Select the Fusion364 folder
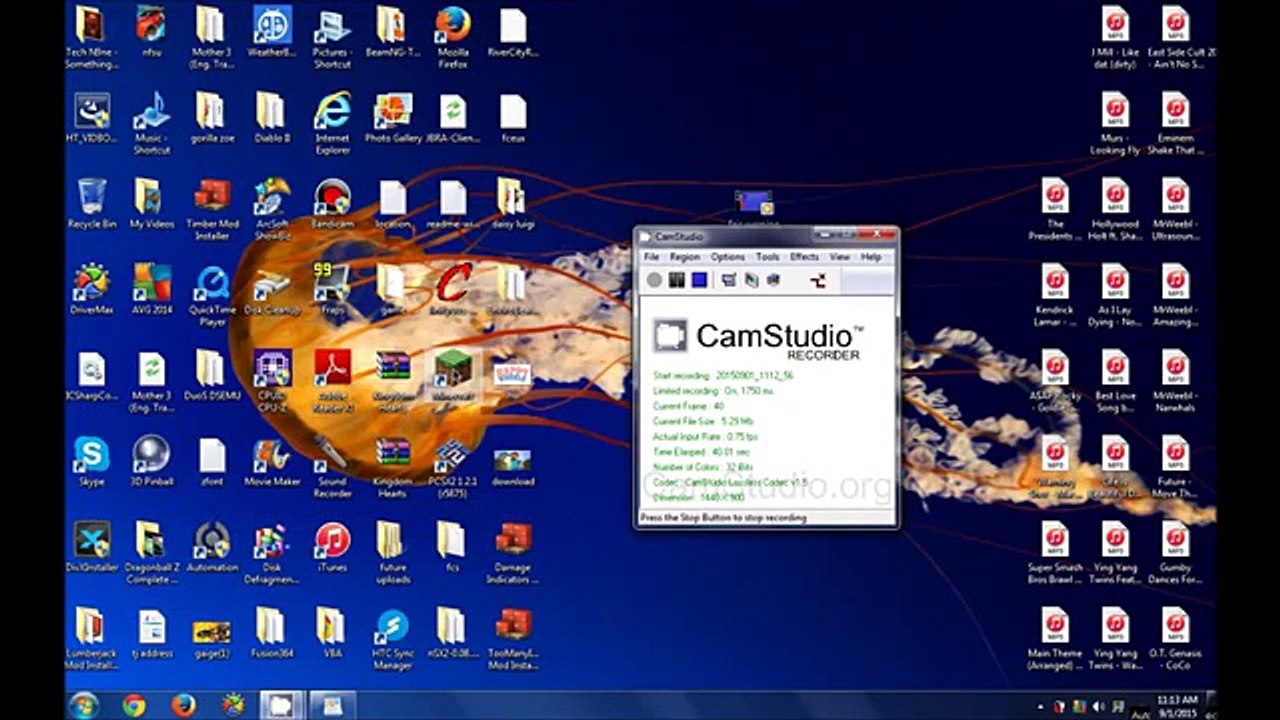The height and width of the screenshot is (720, 1280). pos(272,634)
